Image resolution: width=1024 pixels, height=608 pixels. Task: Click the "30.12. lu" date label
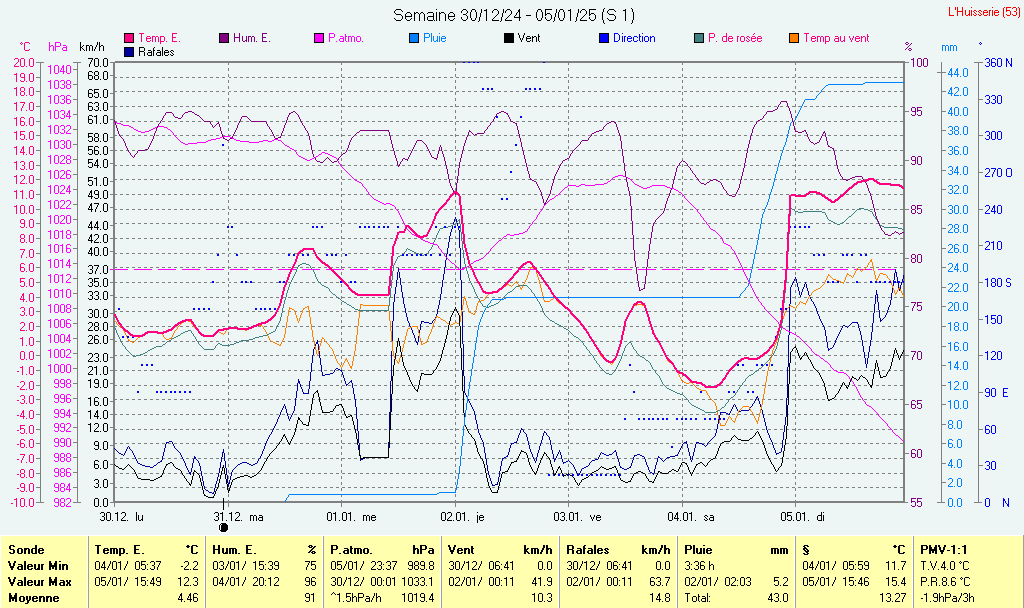point(121,517)
